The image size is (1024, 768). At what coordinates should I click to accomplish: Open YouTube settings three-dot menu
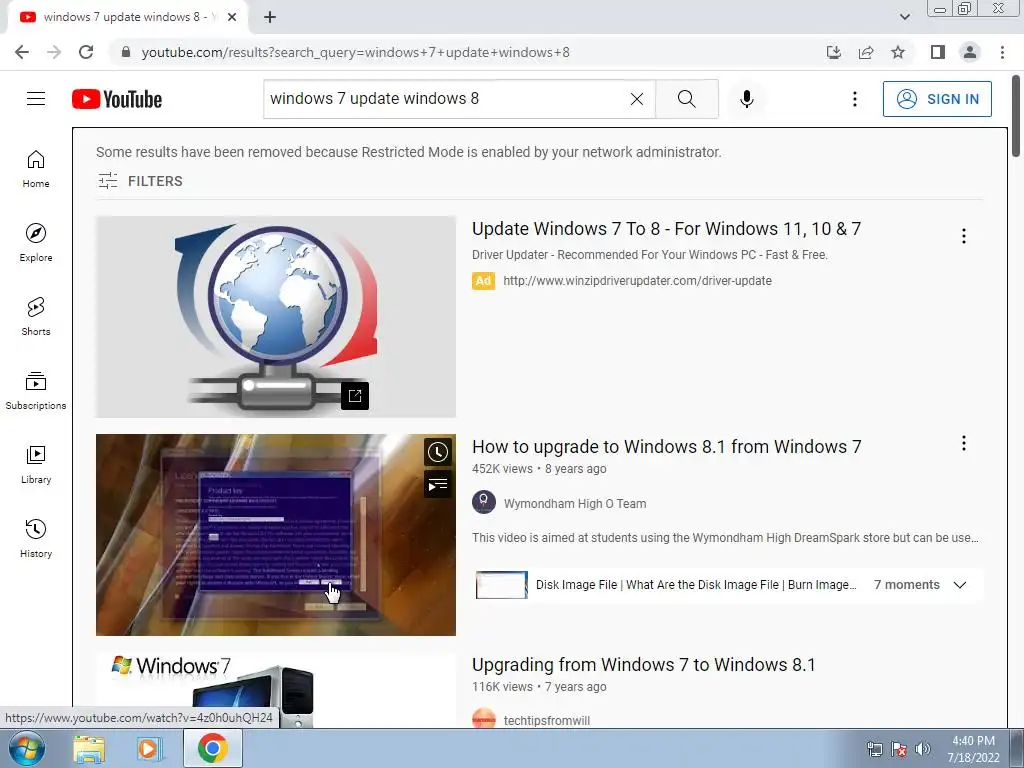tap(854, 99)
